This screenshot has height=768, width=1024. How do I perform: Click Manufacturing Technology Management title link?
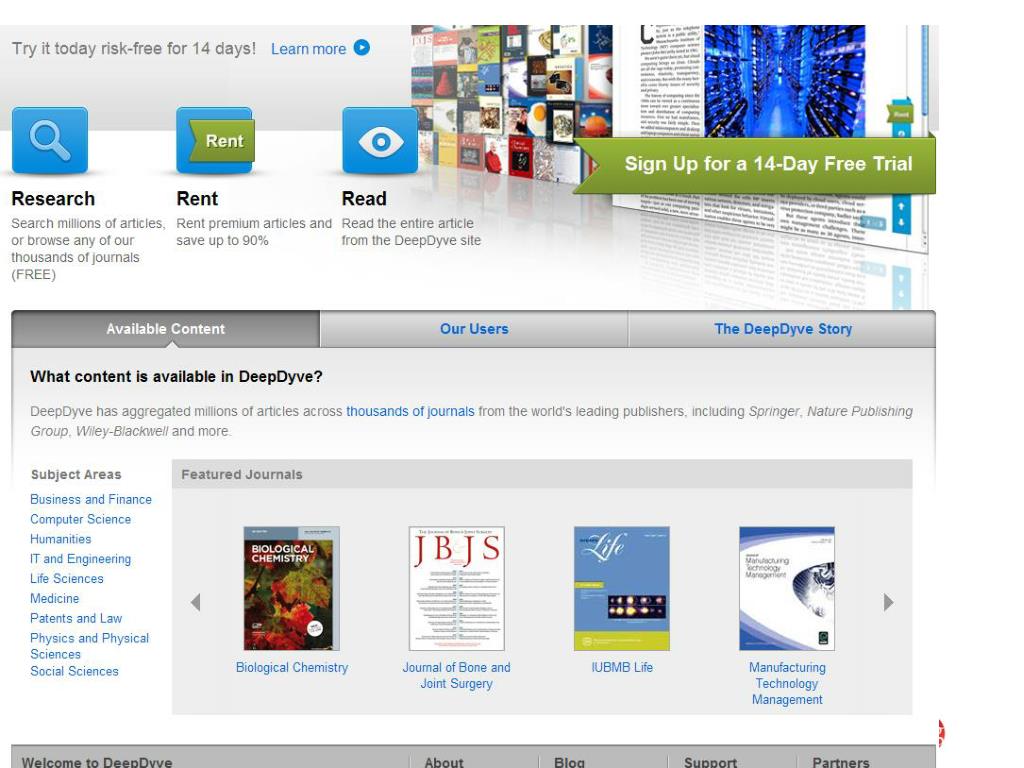787,683
